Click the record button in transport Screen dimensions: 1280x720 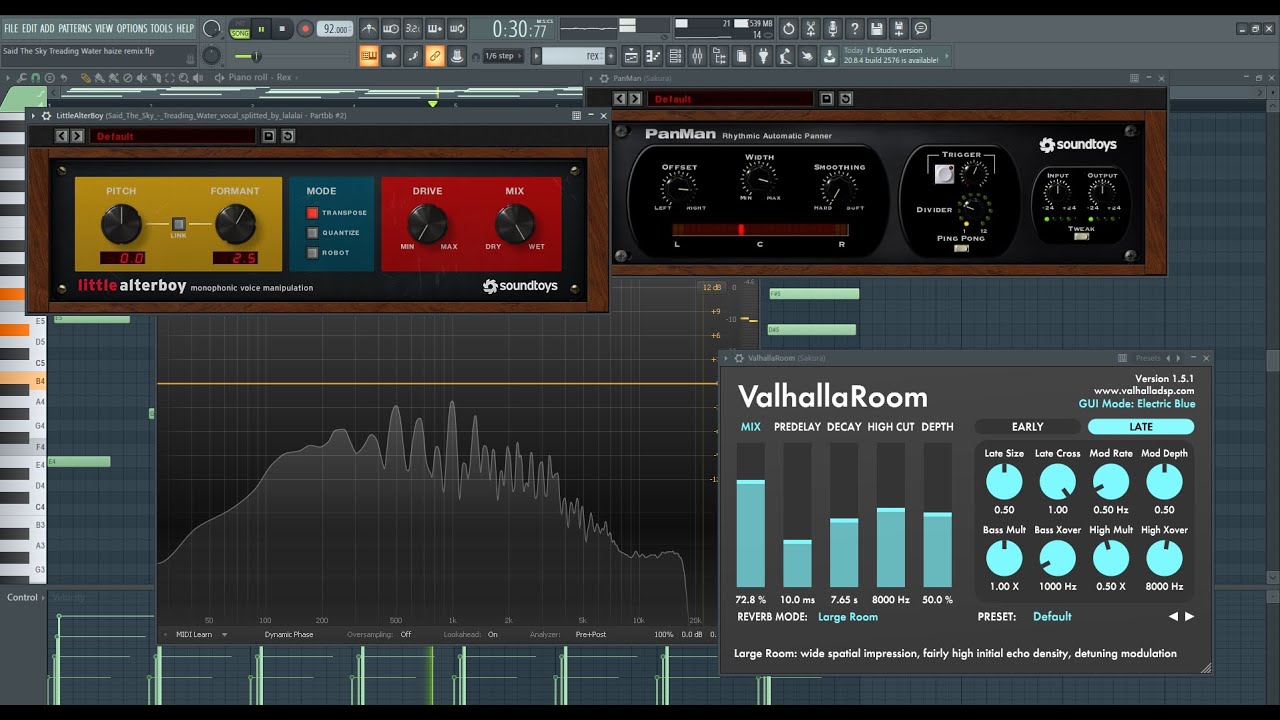[x=305, y=29]
